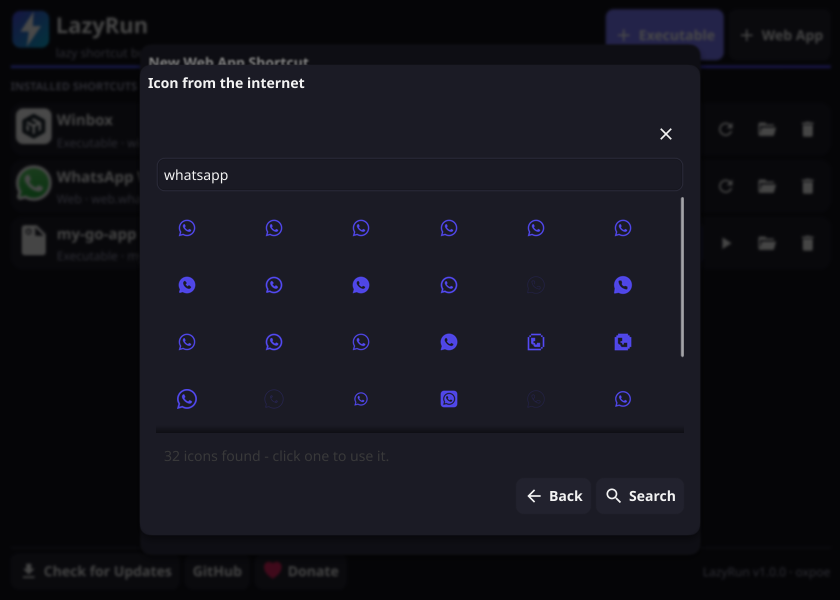This screenshot has height=600, width=840.
Task: Pick the sixth WhatsApp icon in the top row
Action: (x=623, y=228)
